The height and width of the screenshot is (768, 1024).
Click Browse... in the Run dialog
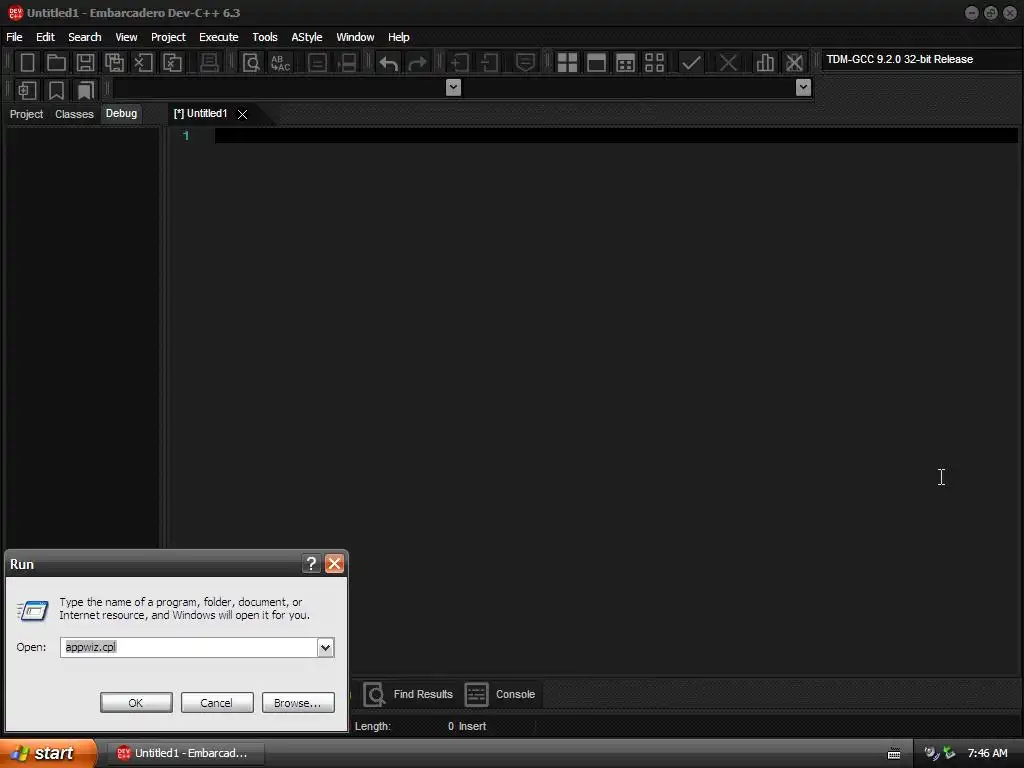click(298, 703)
